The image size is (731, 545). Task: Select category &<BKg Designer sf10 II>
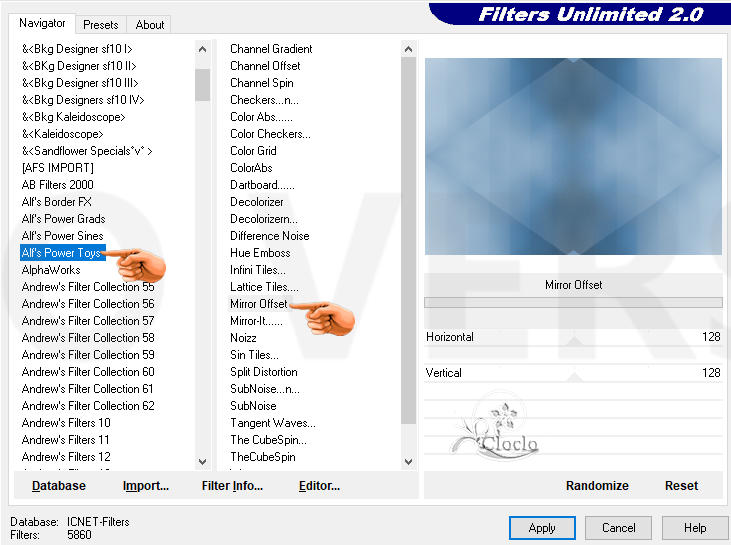pyautogui.click(x=79, y=66)
